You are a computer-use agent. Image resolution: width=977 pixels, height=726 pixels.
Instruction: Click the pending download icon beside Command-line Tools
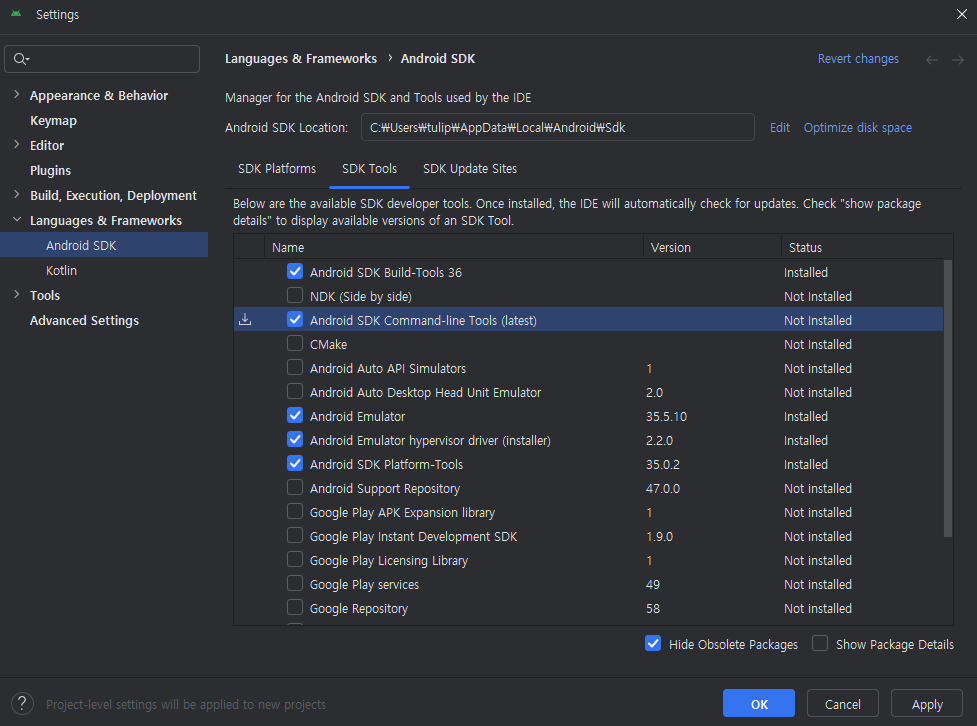245,320
